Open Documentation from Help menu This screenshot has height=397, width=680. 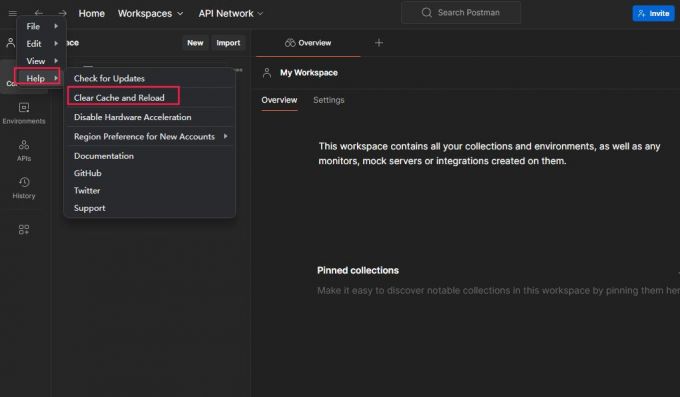(150, 156)
